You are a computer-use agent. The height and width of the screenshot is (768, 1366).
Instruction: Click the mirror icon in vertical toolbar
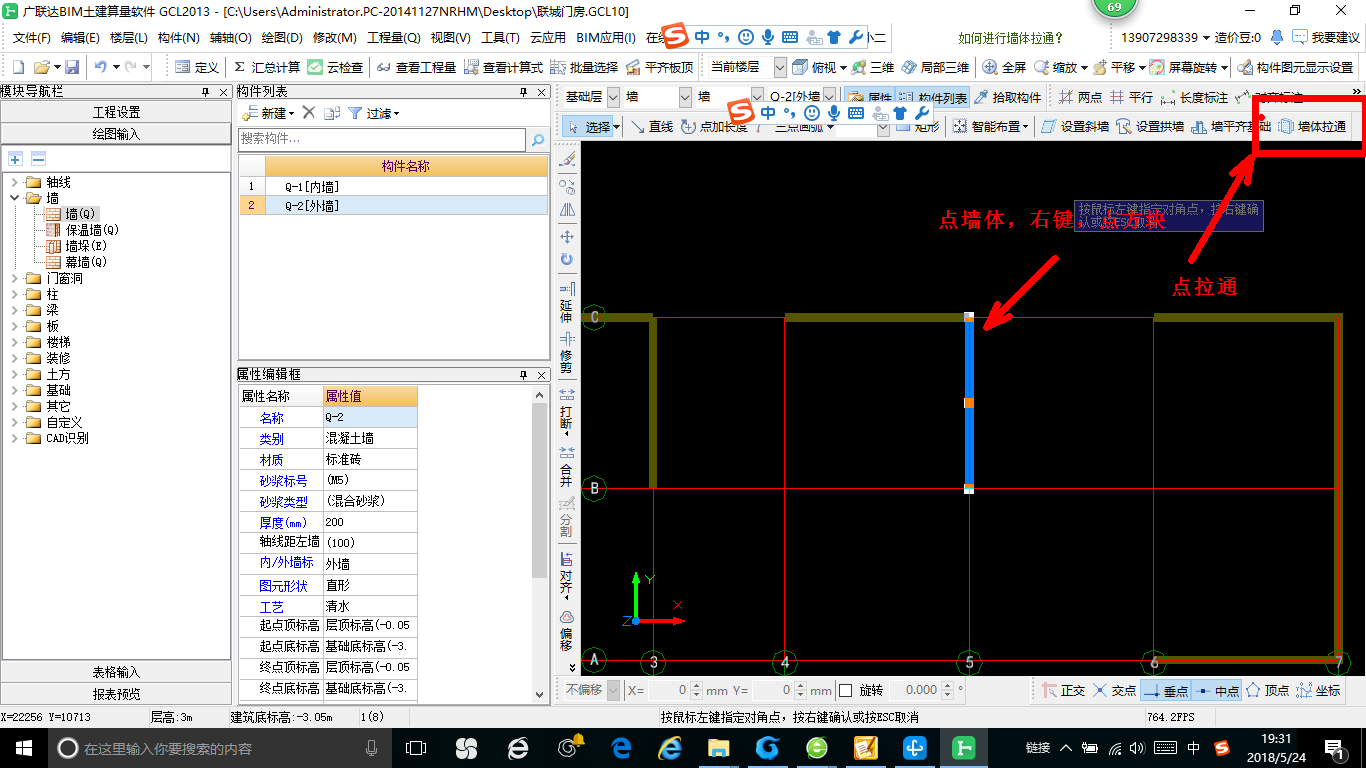[567, 210]
